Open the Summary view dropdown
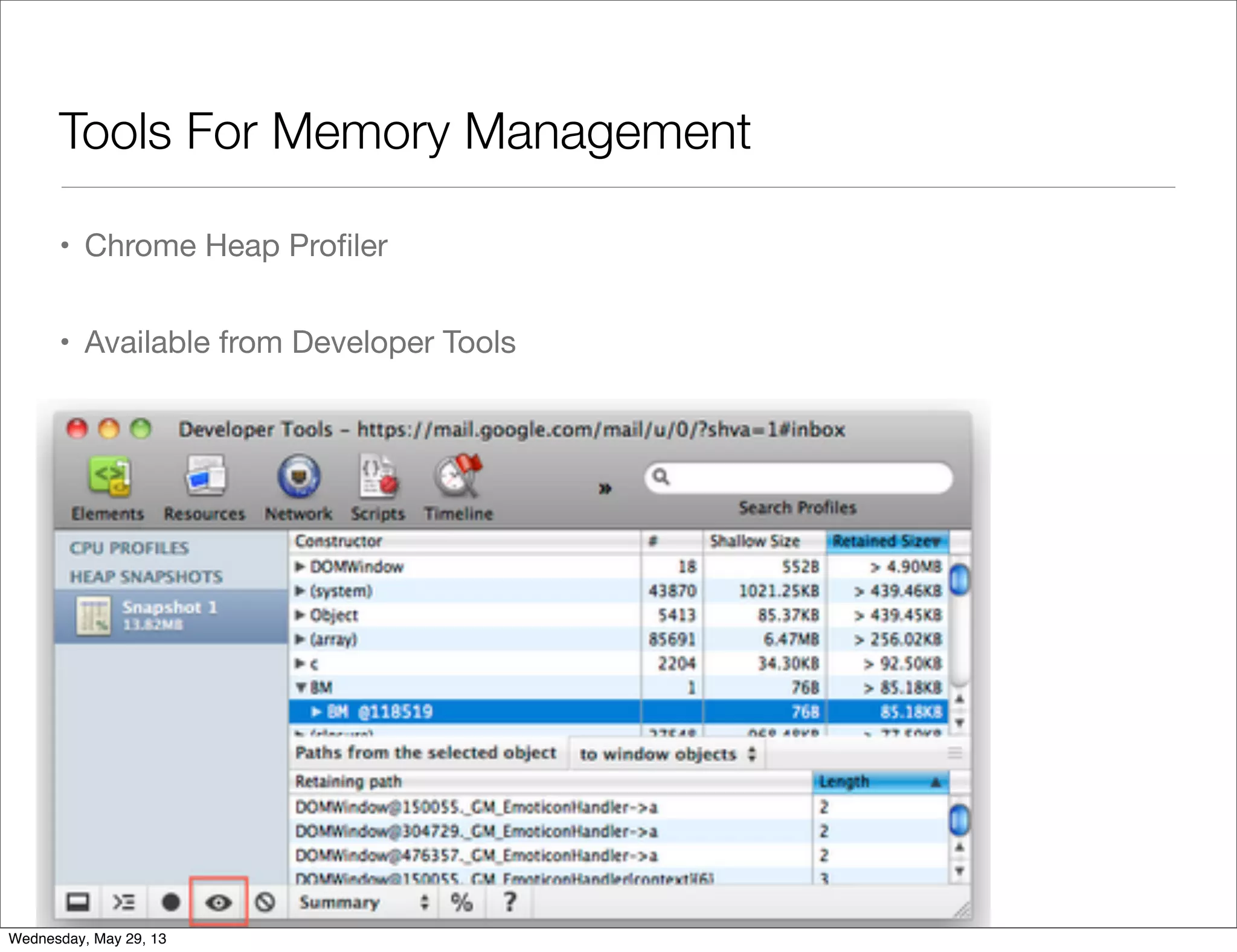 click(364, 902)
